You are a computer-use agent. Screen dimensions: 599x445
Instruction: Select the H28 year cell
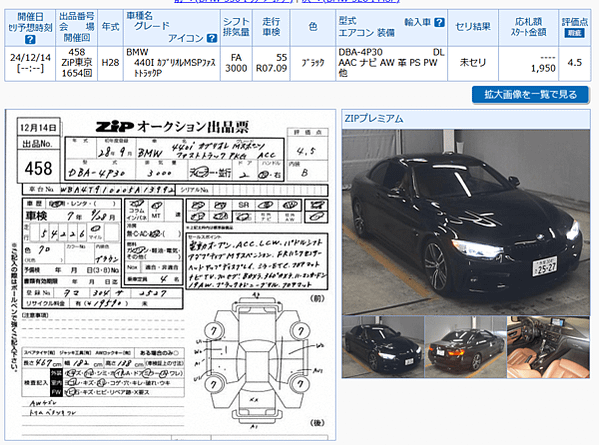point(110,63)
